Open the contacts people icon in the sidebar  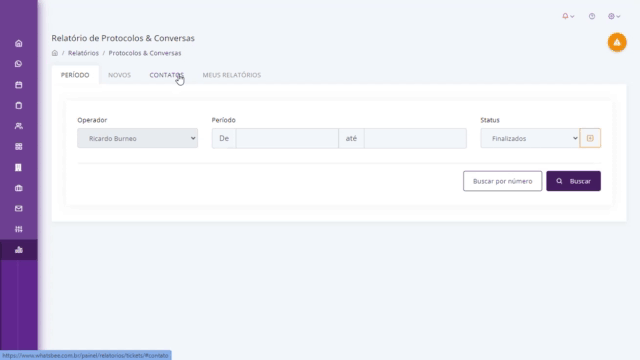tap(19, 126)
